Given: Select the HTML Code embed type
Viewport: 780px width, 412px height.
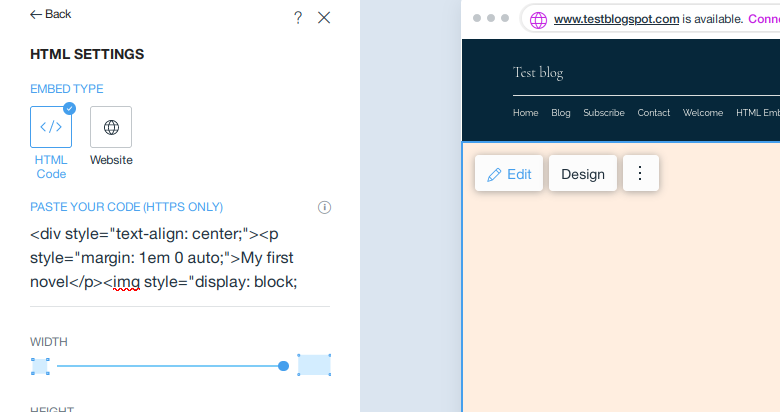Looking at the screenshot, I should point(51,127).
